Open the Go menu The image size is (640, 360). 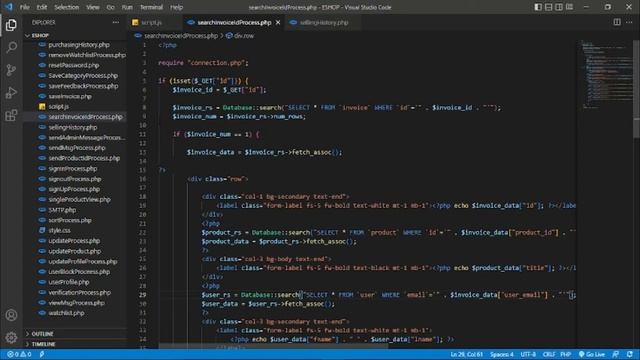[x=111, y=7]
